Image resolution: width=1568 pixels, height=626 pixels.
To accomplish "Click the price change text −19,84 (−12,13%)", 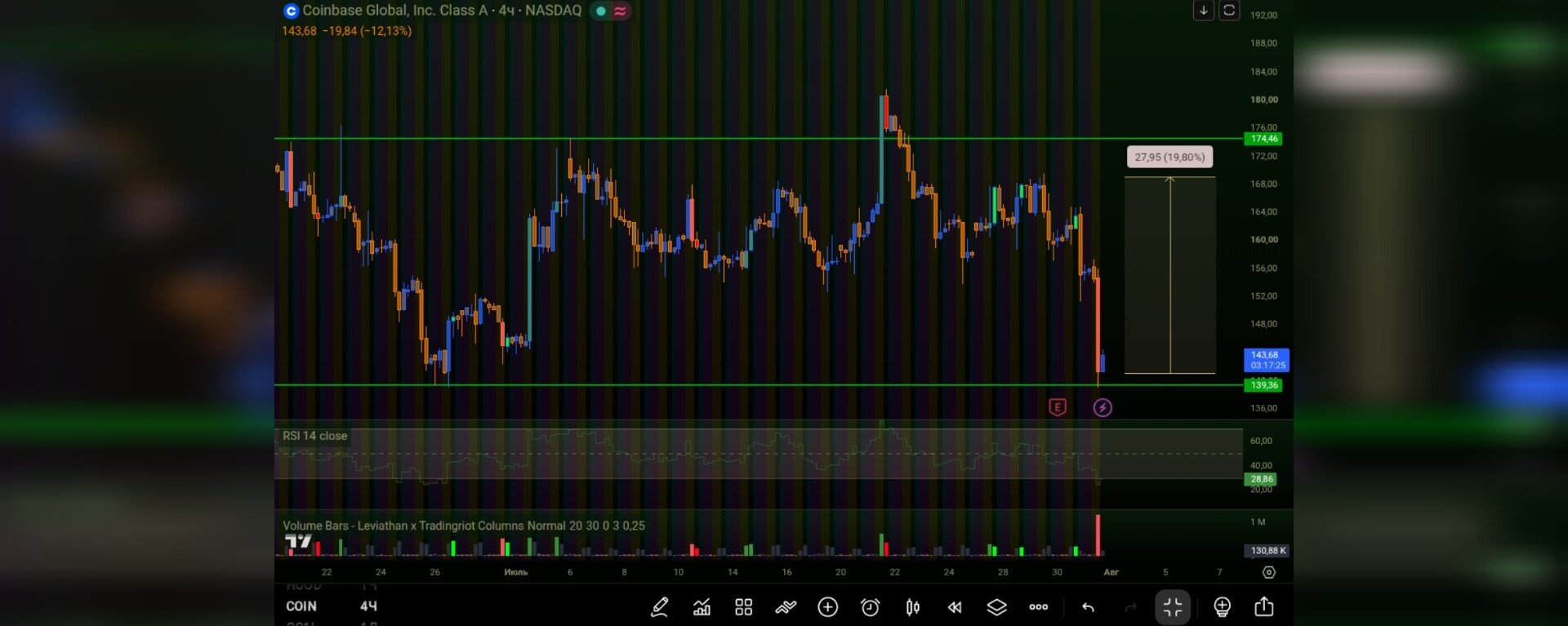I will 367,31.
